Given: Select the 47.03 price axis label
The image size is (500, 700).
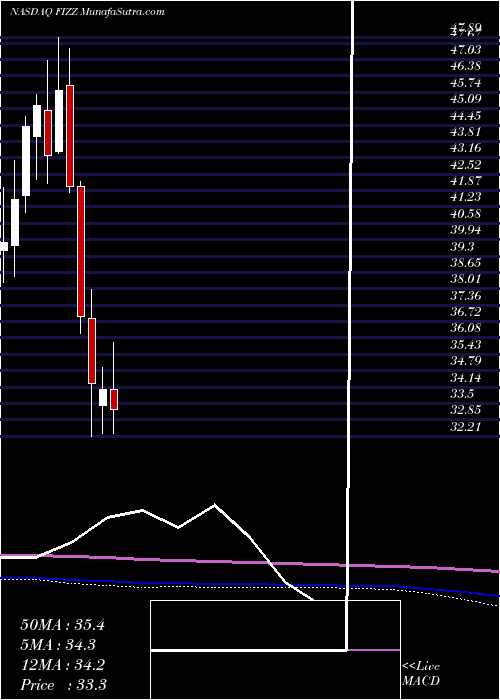Looking at the screenshot, I should 465,50.
